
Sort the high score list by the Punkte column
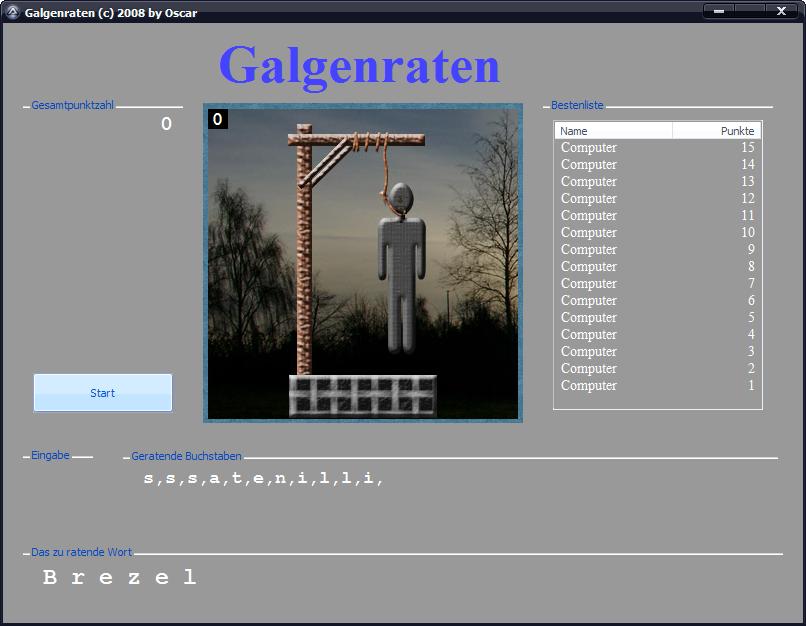(717, 131)
